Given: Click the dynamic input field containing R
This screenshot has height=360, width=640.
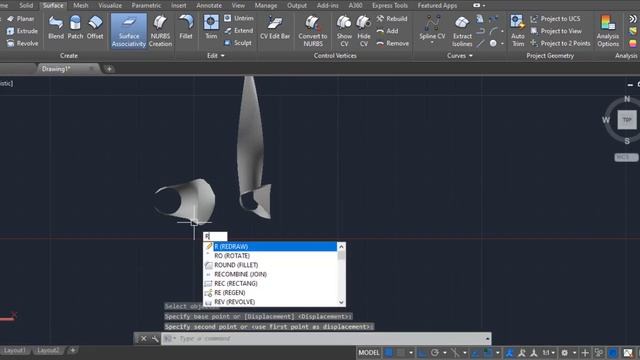Looking at the screenshot, I should click(215, 236).
